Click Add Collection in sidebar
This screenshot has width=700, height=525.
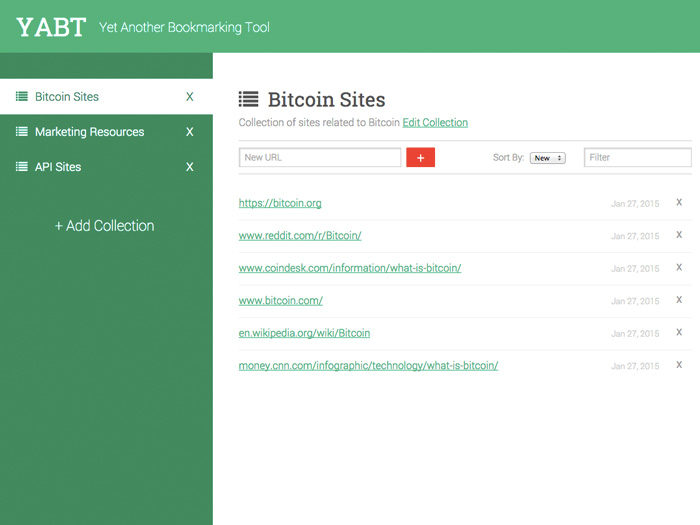click(104, 226)
